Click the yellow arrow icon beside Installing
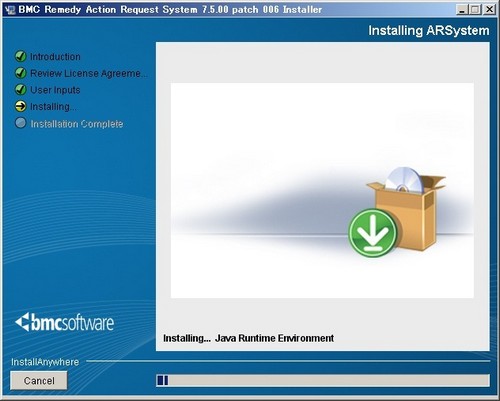Screen dimensions: 500x401 [x=21, y=106]
